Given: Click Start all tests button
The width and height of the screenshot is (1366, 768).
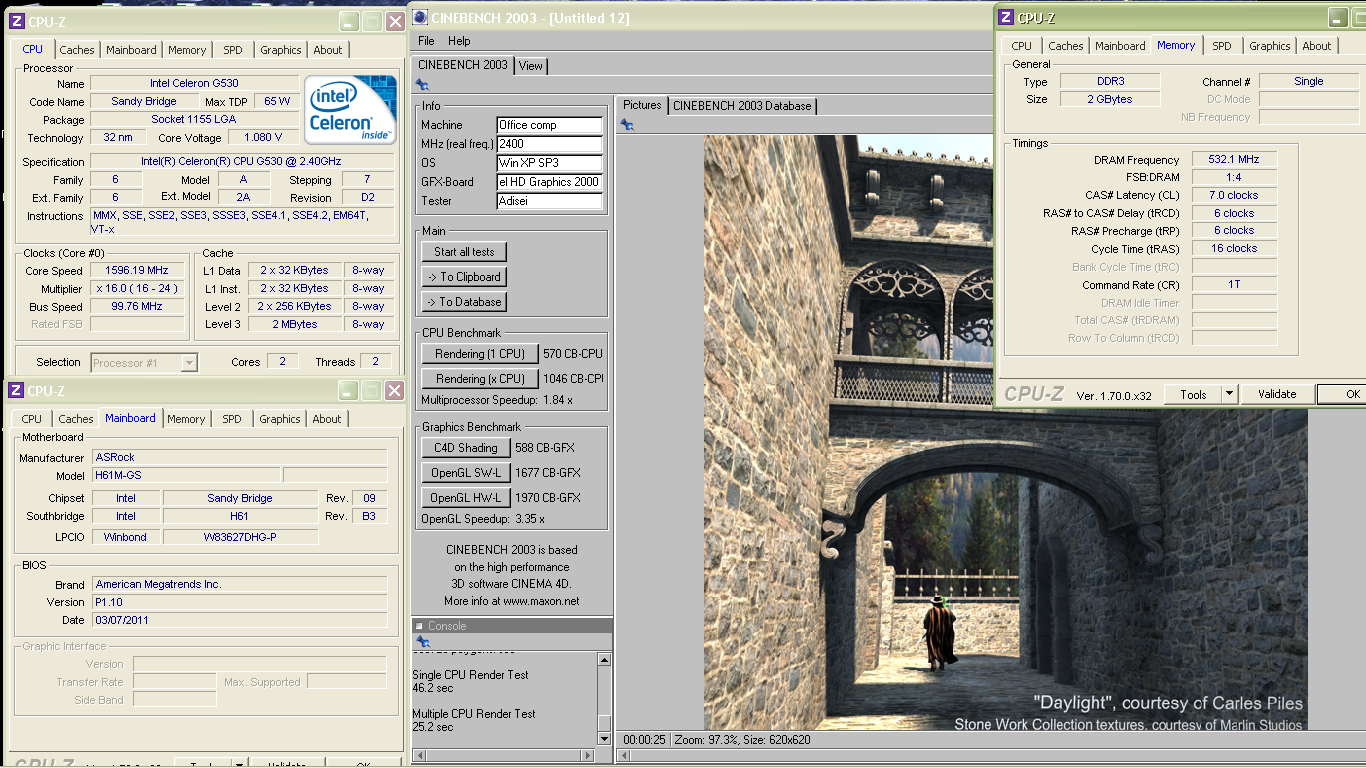Looking at the screenshot, I should pos(464,252).
